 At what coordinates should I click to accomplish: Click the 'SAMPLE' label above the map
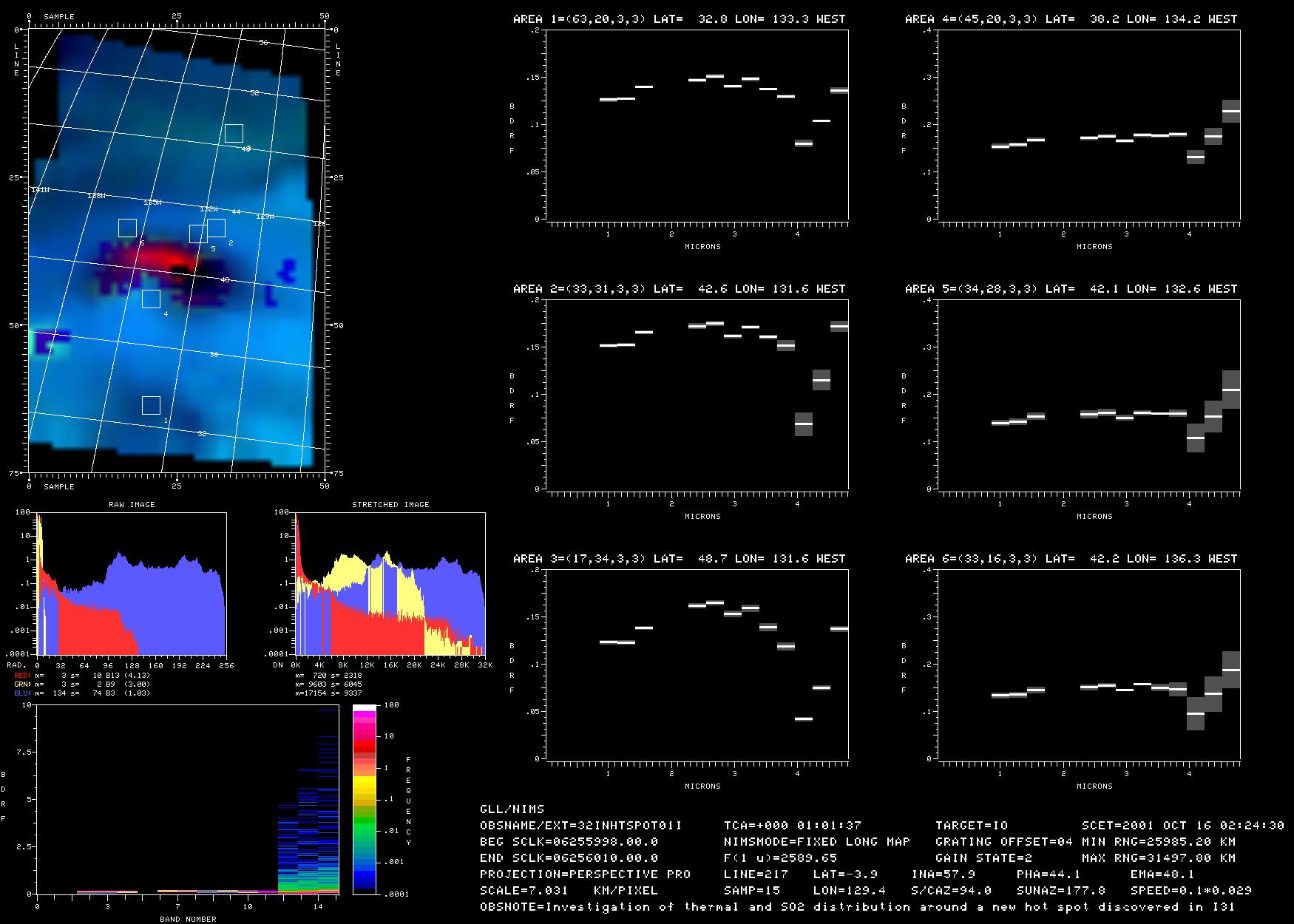(58, 16)
